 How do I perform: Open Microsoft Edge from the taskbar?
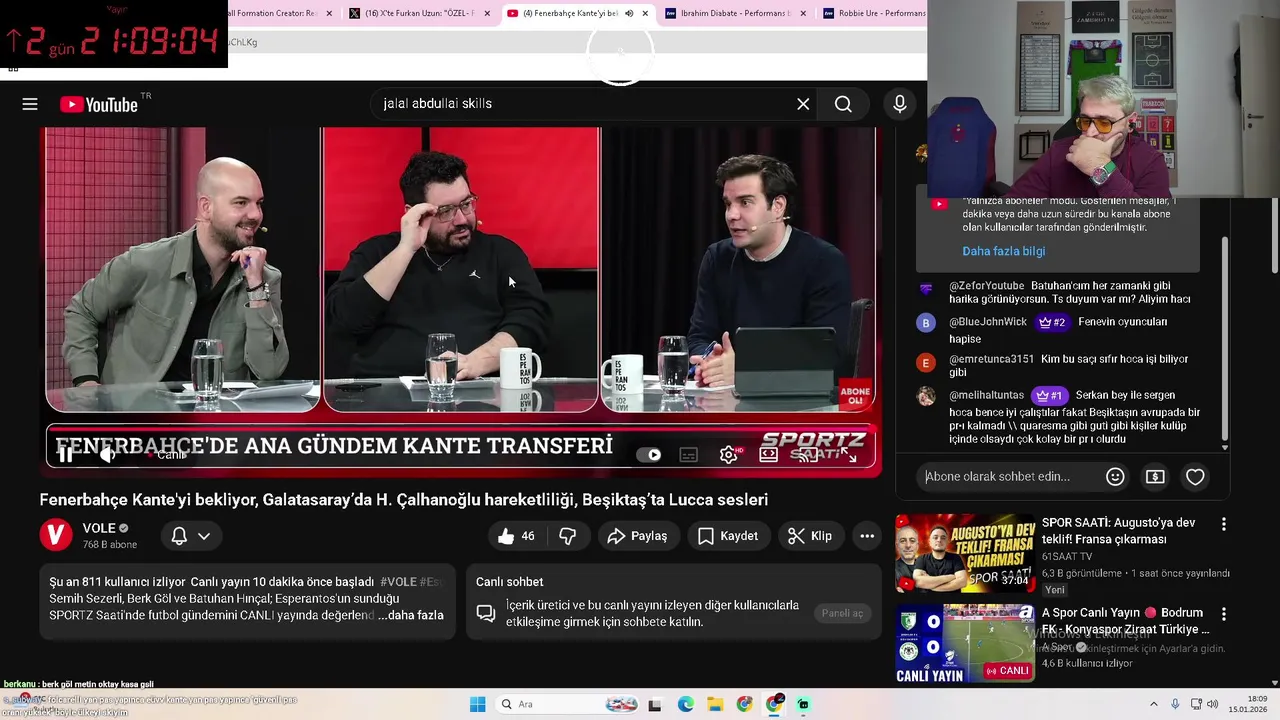pyautogui.click(x=685, y=704)
